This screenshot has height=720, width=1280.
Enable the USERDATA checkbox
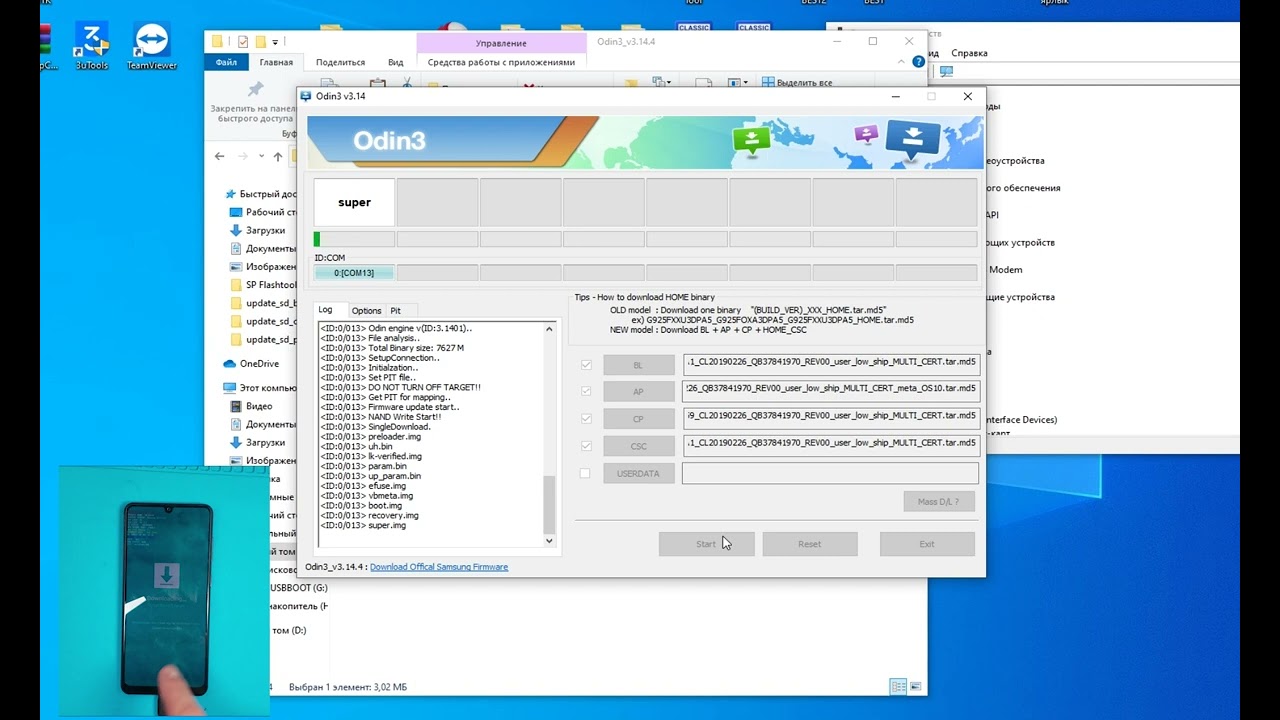pos(586,473)
